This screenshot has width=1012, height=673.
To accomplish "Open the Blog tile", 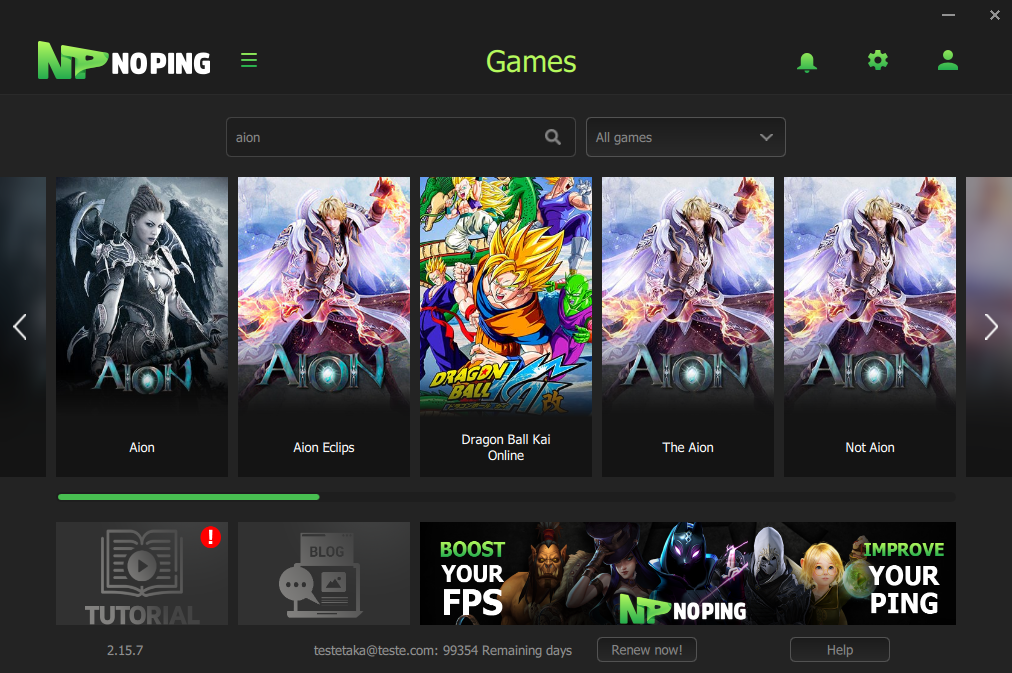I will [x=324, y=574].
